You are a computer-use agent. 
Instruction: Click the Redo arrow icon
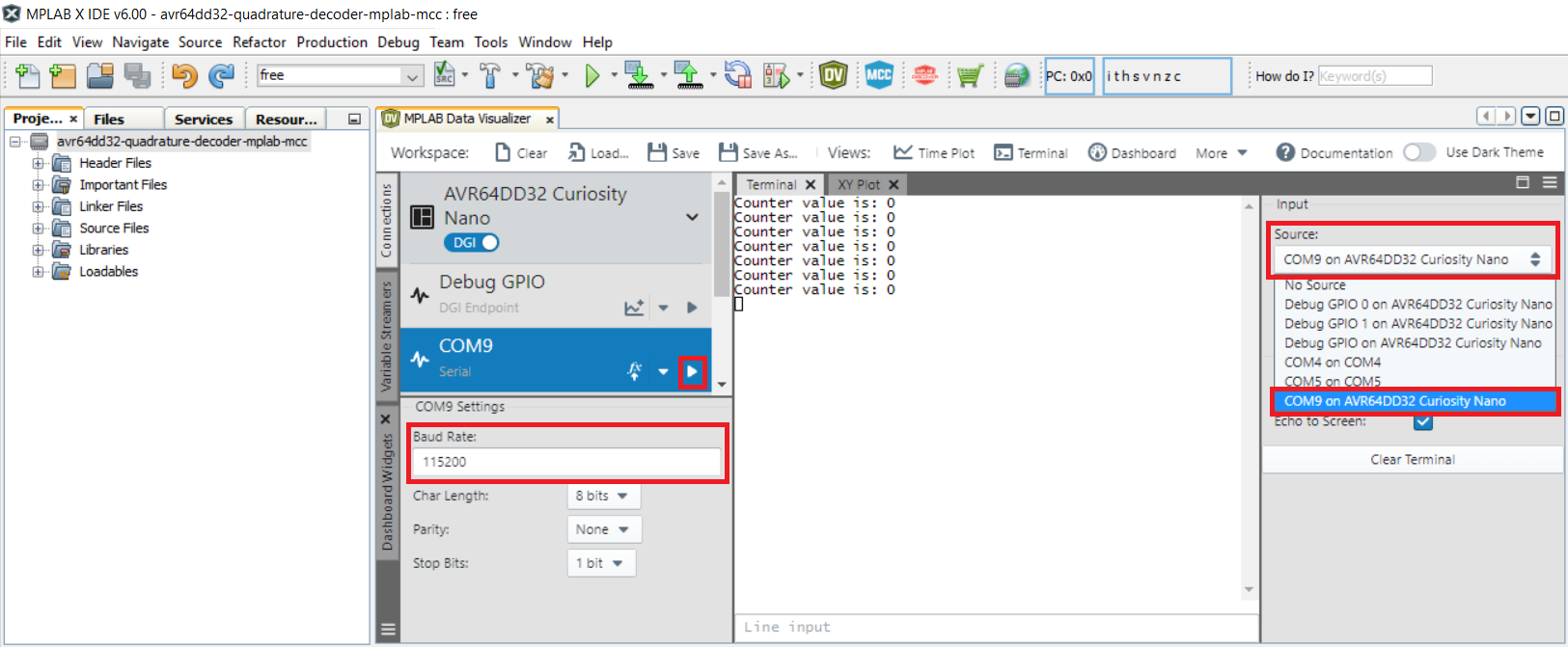[222, 75]
